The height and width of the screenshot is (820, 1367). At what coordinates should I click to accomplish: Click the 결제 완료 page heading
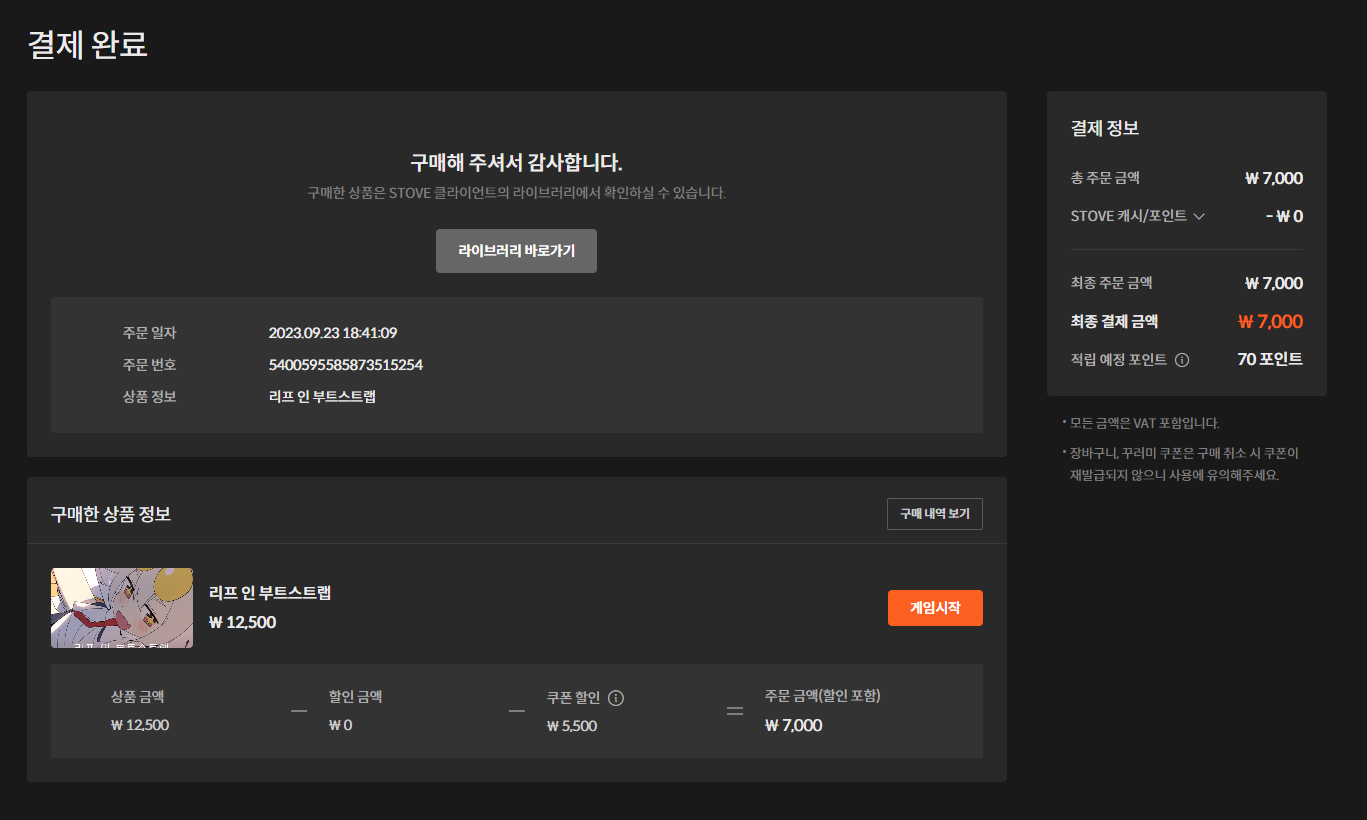pos(88,45)
